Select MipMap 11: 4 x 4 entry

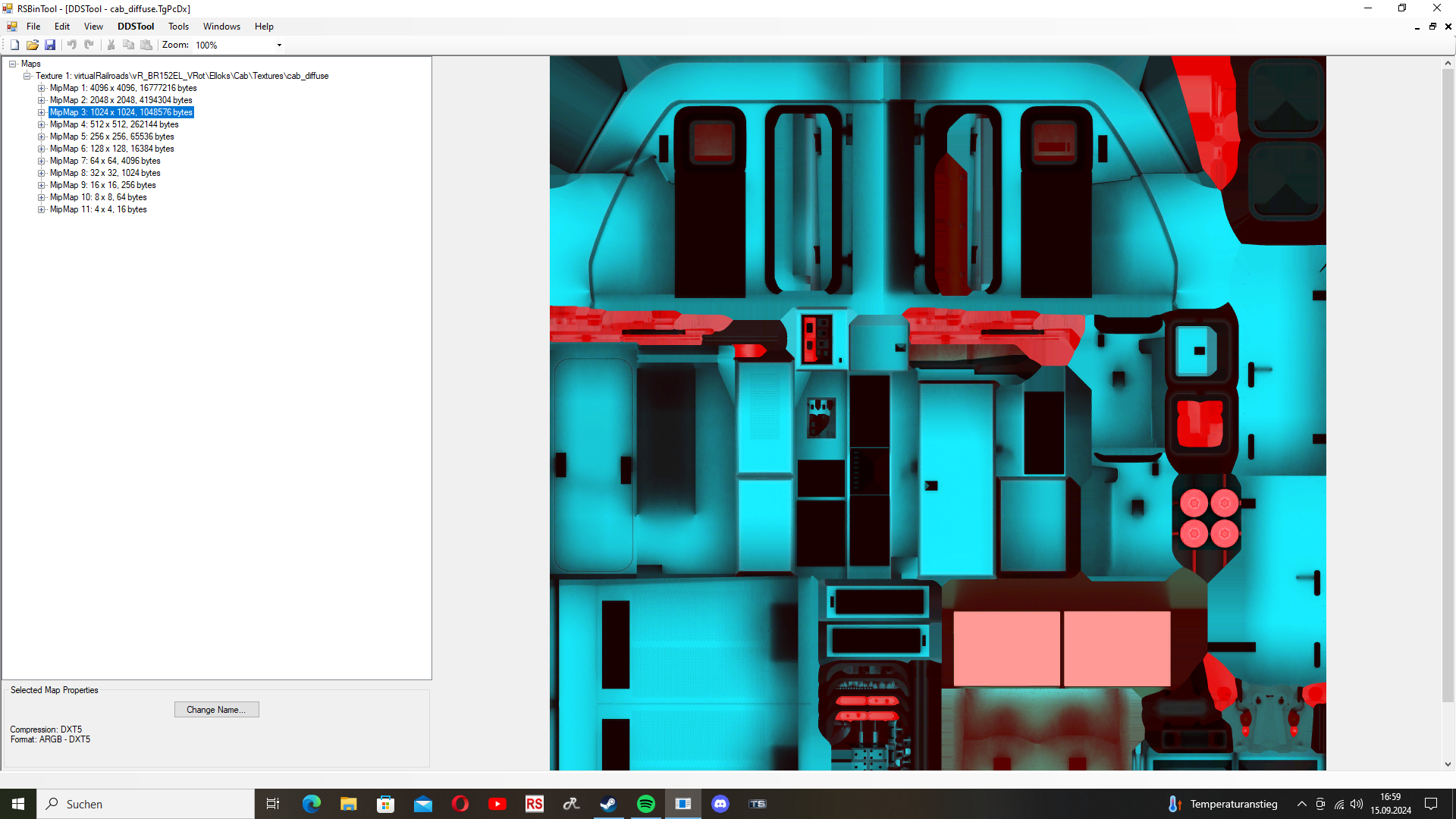[x=98, y=209]
